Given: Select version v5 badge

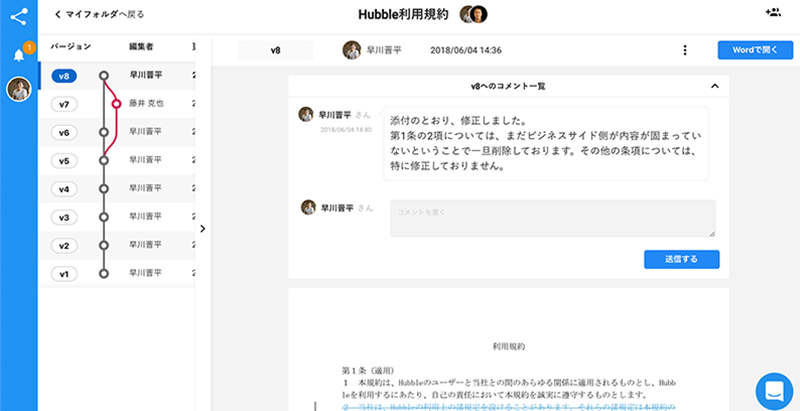Looking at the screenshot, I should (64, 161).
